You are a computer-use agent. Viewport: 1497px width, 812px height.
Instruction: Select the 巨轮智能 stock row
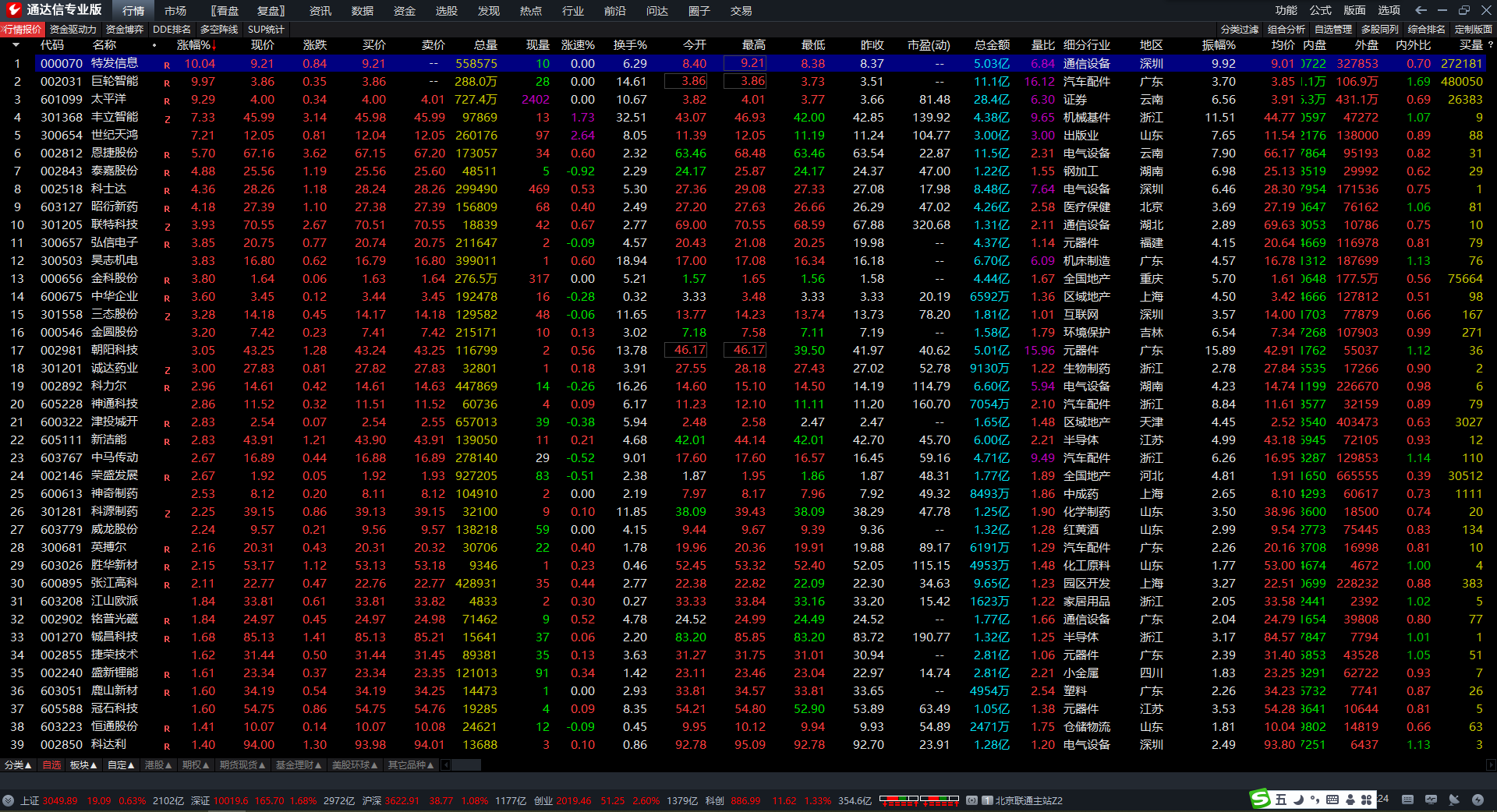click(745, 81)
